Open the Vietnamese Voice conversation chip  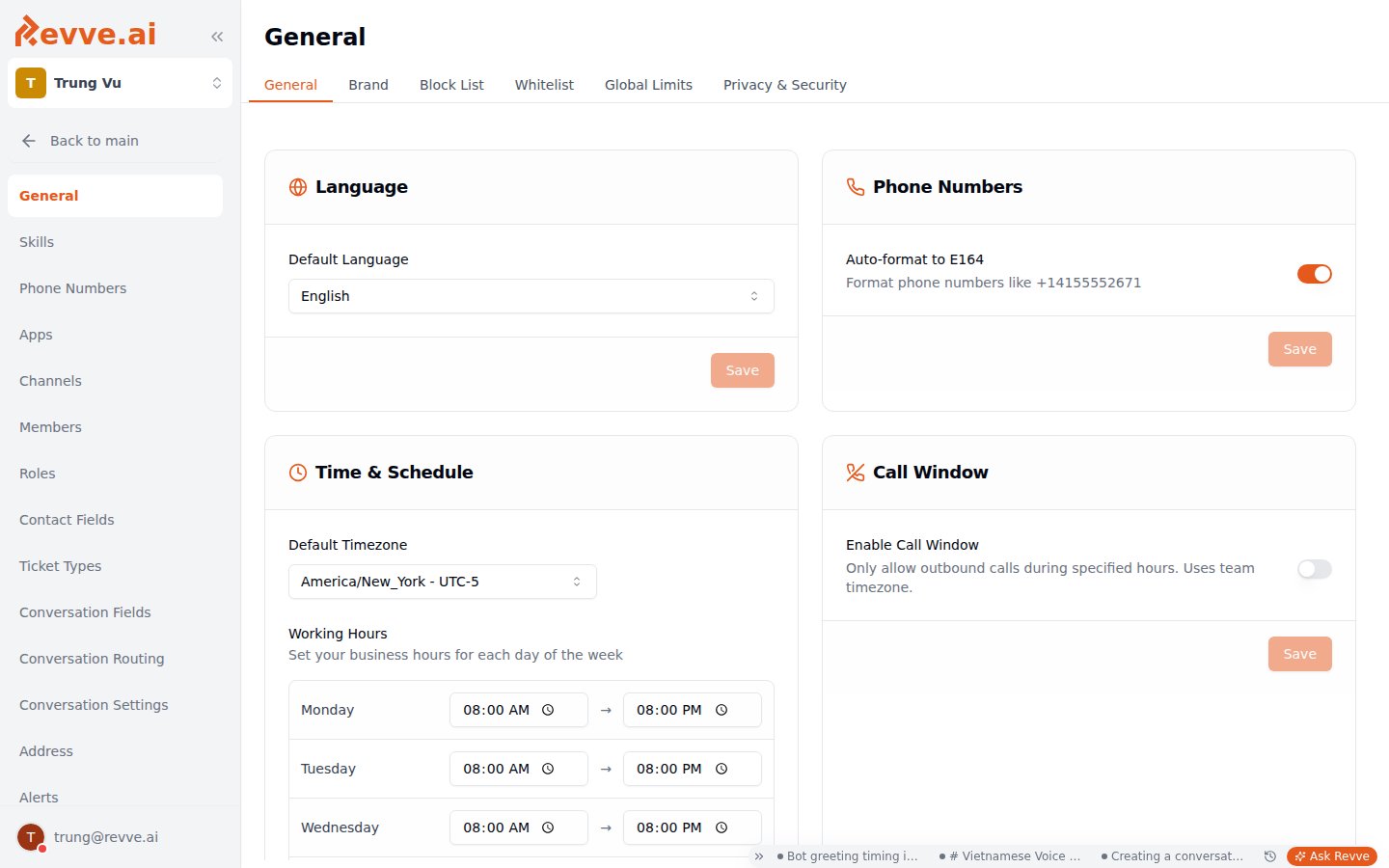(1010, 856)
